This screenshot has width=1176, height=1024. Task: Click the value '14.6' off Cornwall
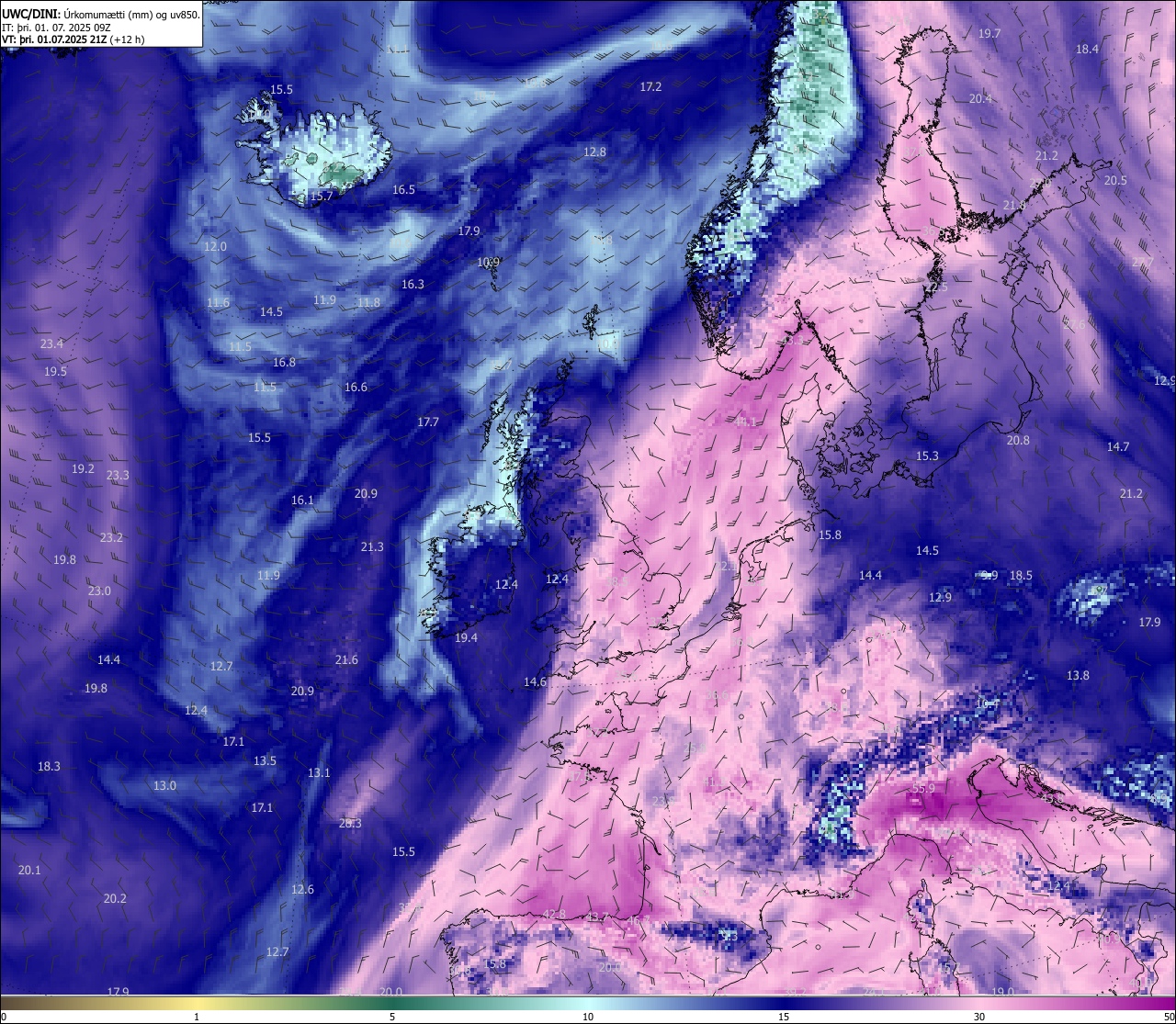535,681
